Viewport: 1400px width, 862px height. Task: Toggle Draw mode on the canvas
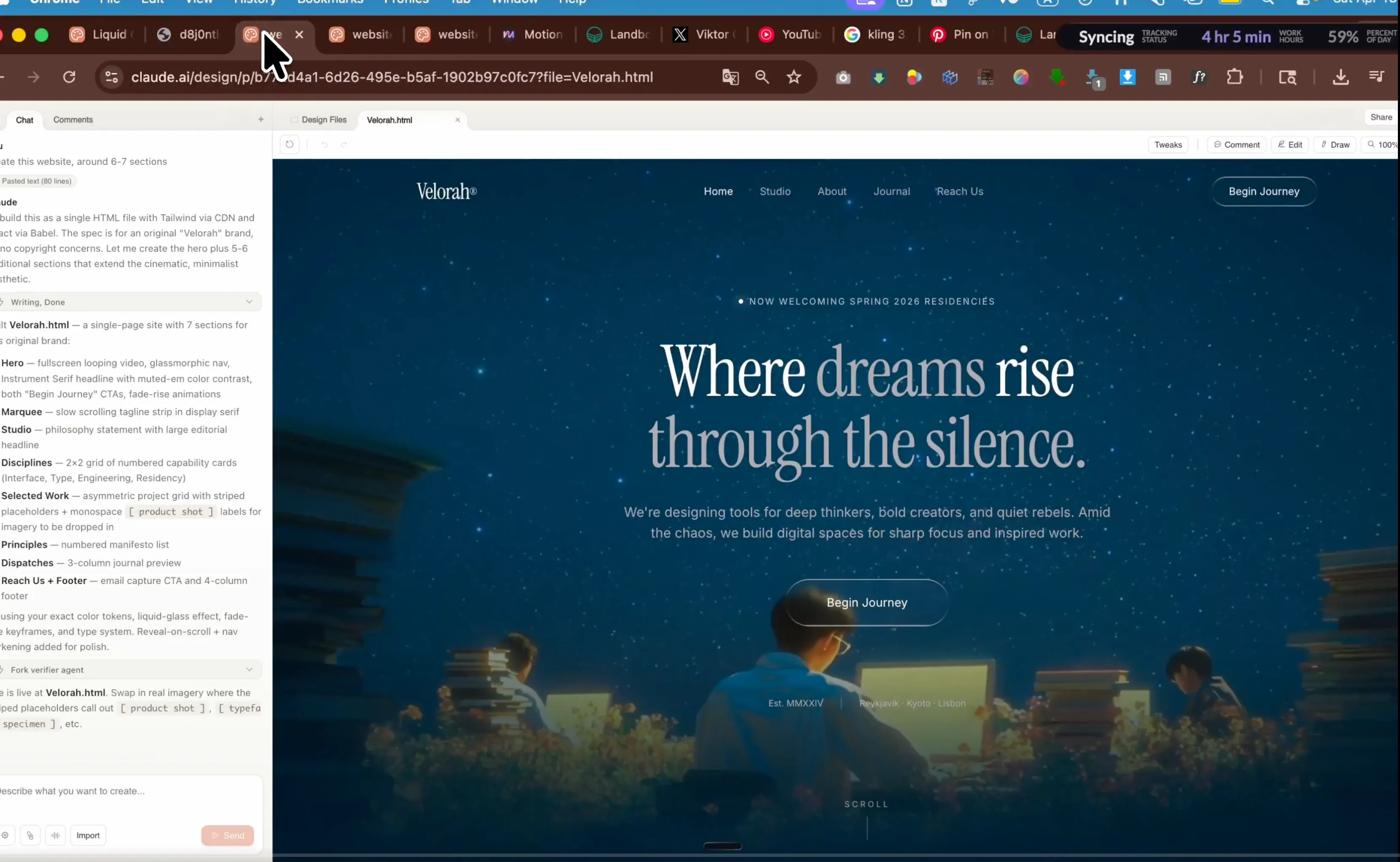point(1335,145)
